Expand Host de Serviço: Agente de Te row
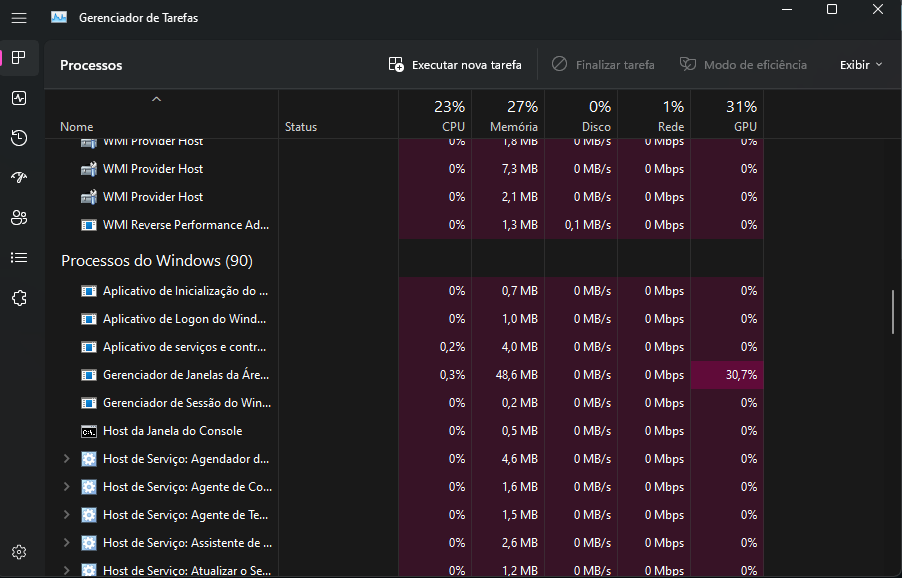Screen dimensions: 902x578 tap(66, 515)
